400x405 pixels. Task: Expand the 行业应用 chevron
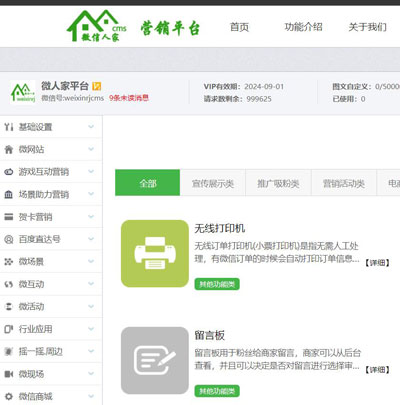tap(91, 329)
